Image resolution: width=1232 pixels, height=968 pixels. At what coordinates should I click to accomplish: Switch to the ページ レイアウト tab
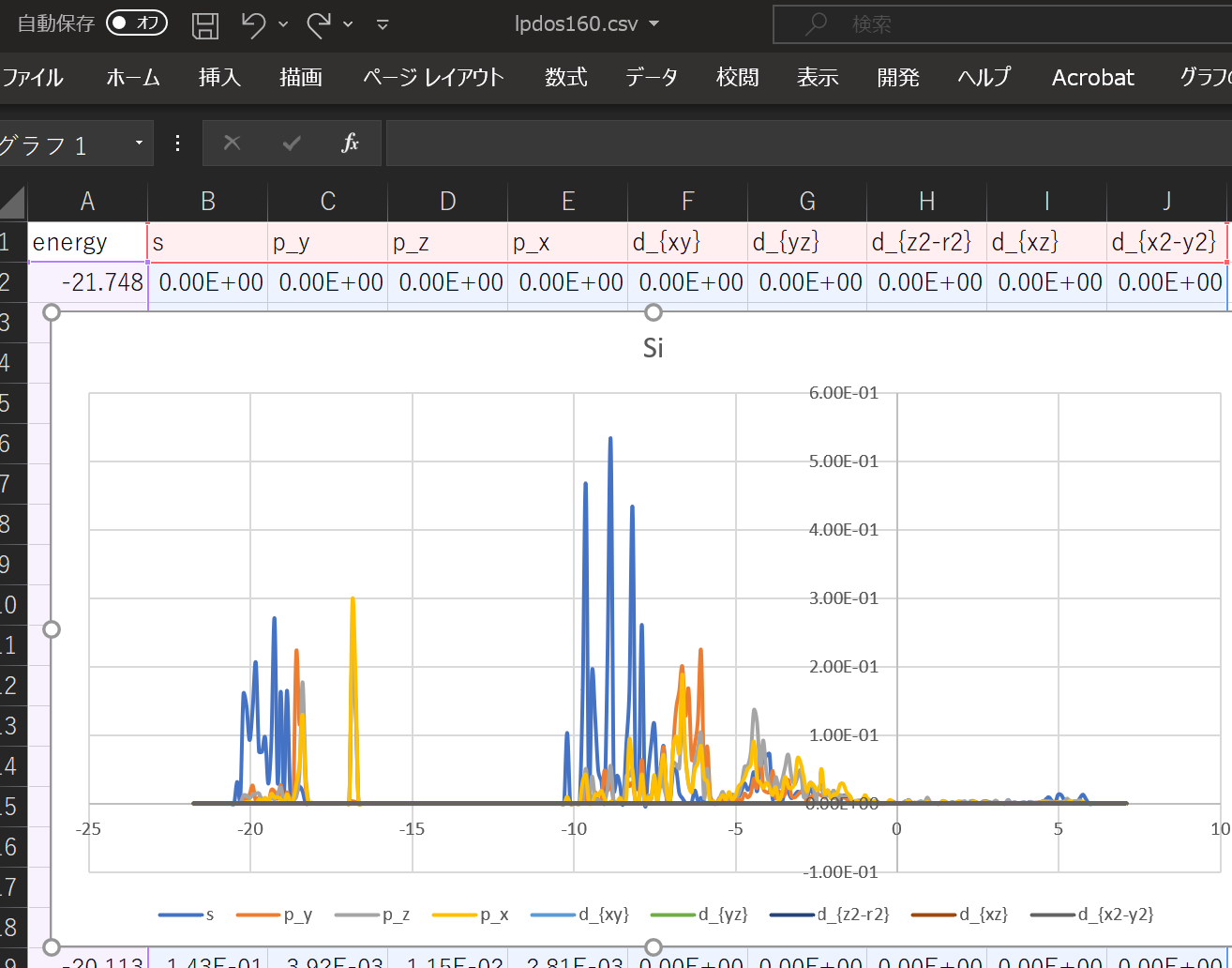pyautogui.click(x=433, y=77)
